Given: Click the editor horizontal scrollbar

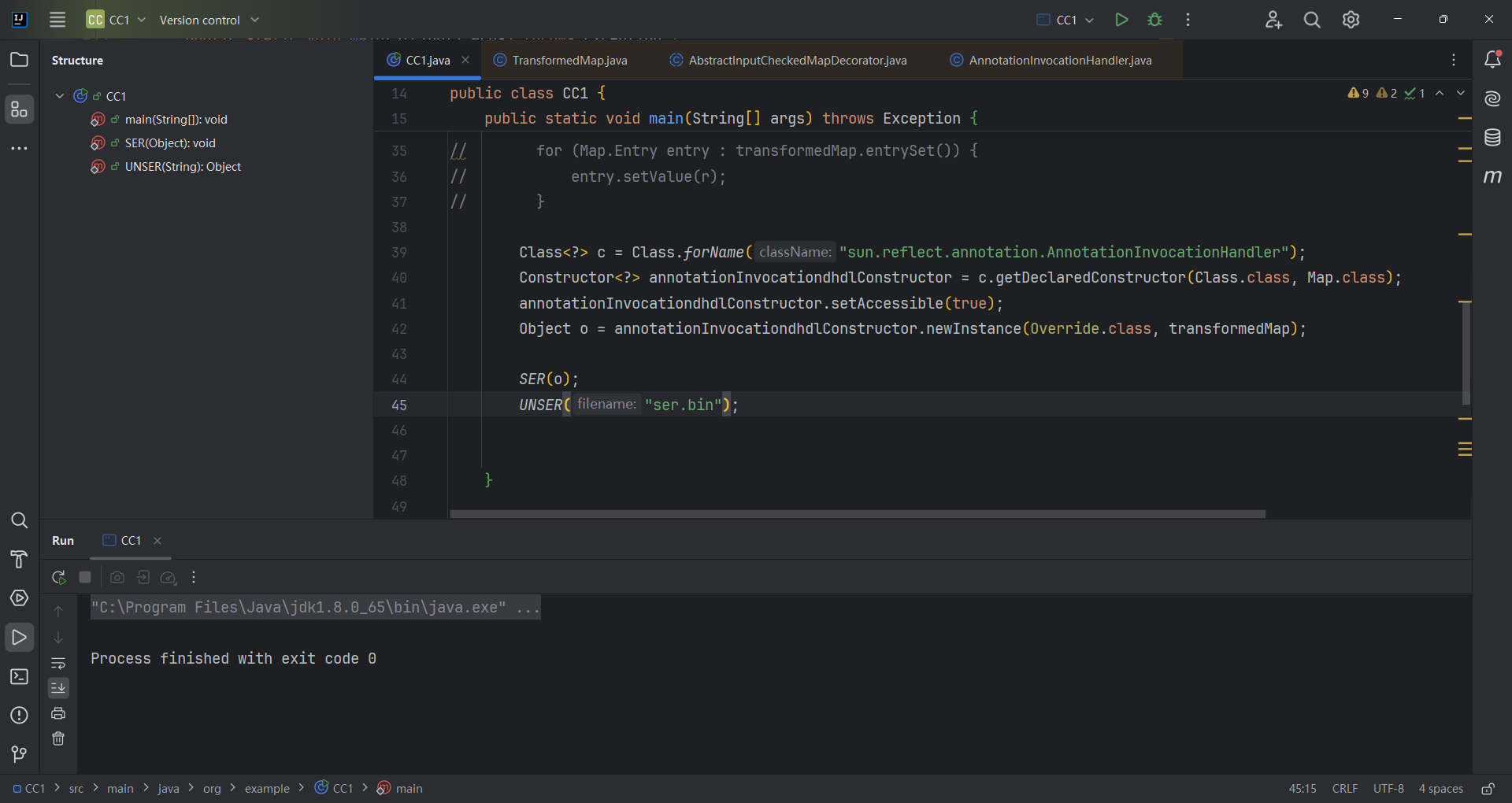Looking at the screenshot, I should pyautogui.click(x=857, y=514).
